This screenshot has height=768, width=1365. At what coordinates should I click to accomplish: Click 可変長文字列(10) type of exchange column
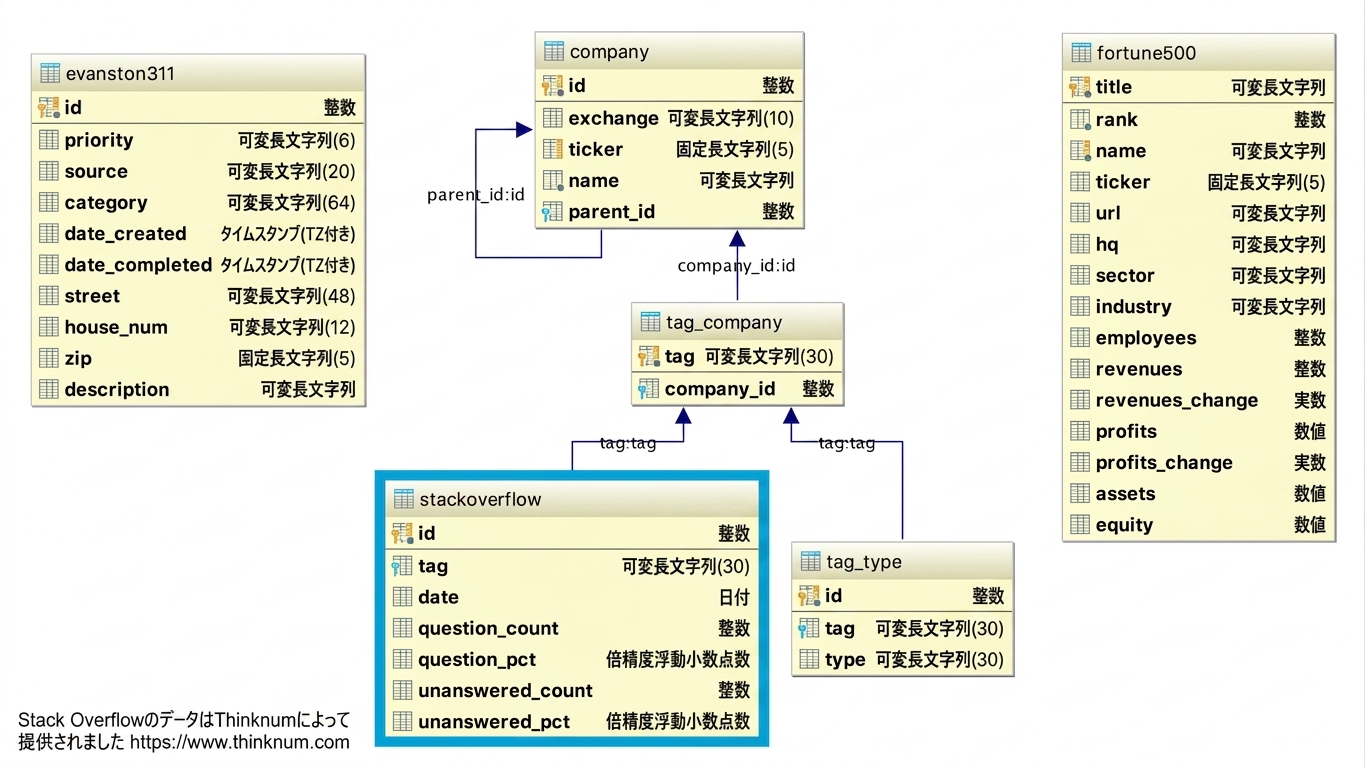tap(731, 118)
